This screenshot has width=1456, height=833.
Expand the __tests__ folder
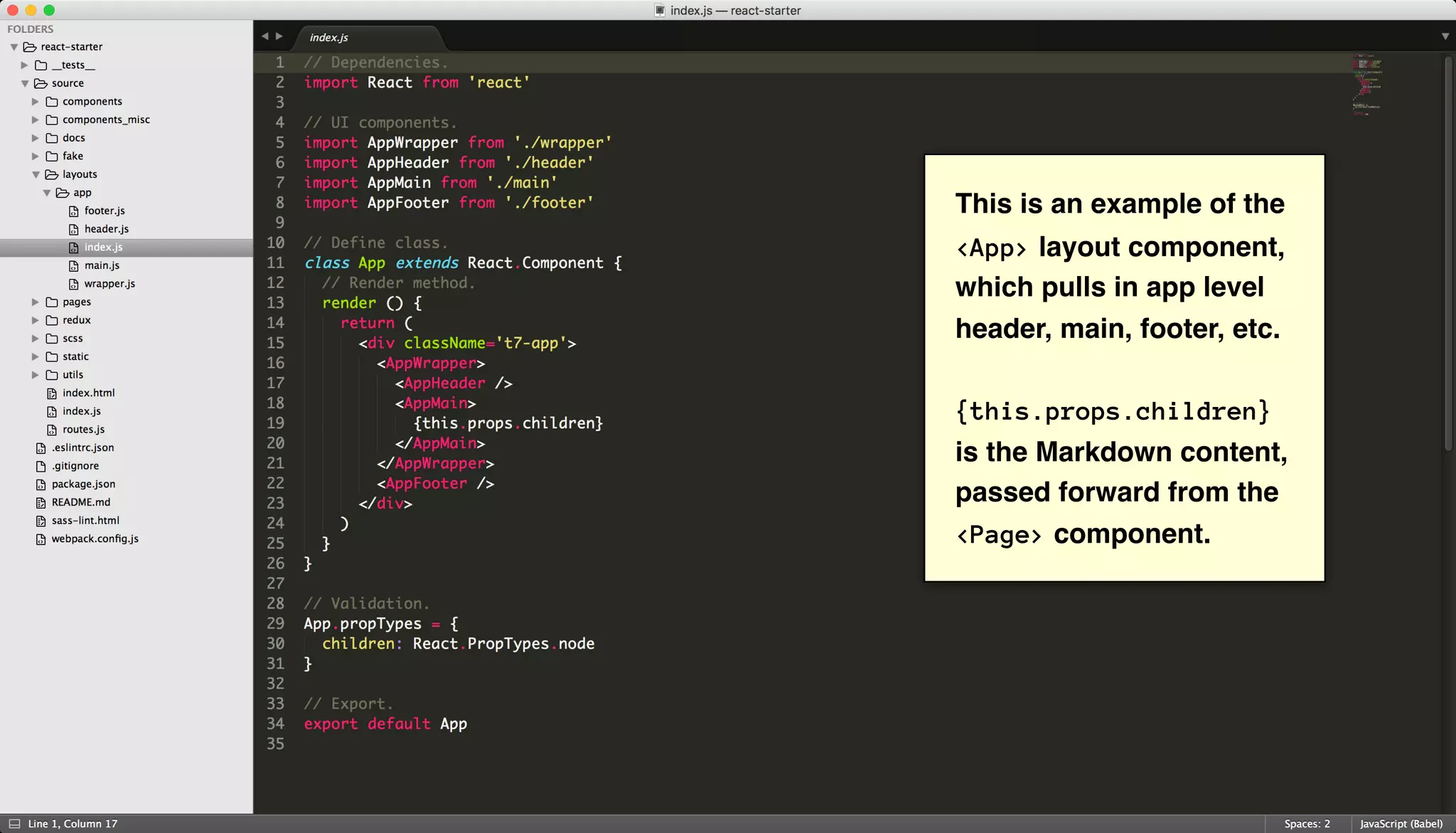24,65
